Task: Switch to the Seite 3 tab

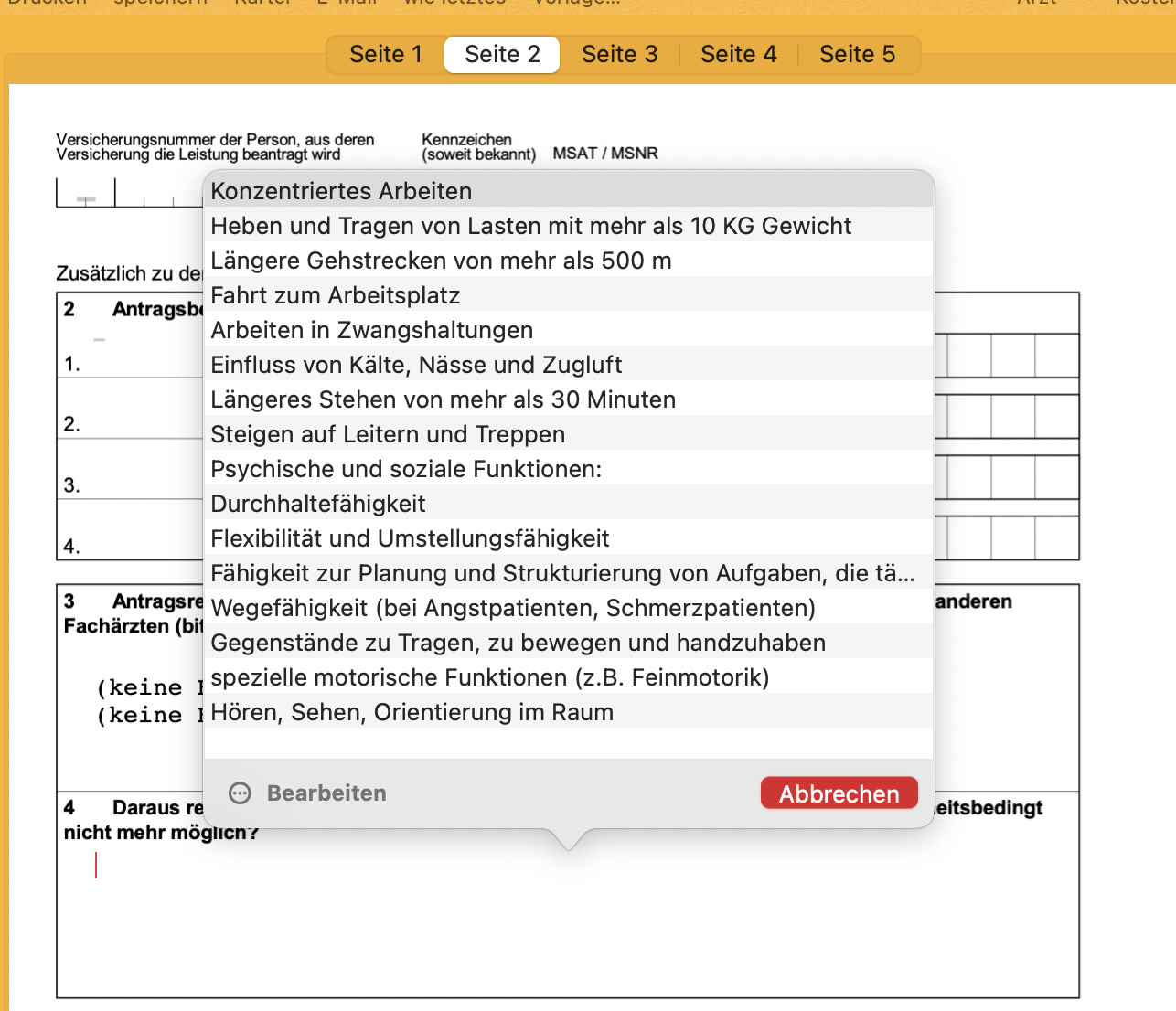Action: (620, 55)
